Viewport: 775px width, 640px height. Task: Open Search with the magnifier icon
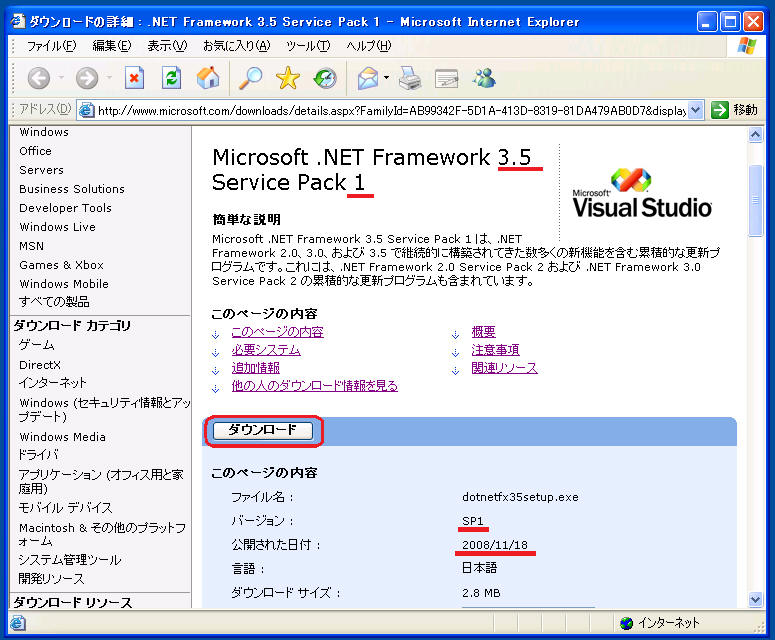click(x=249, y=78)
